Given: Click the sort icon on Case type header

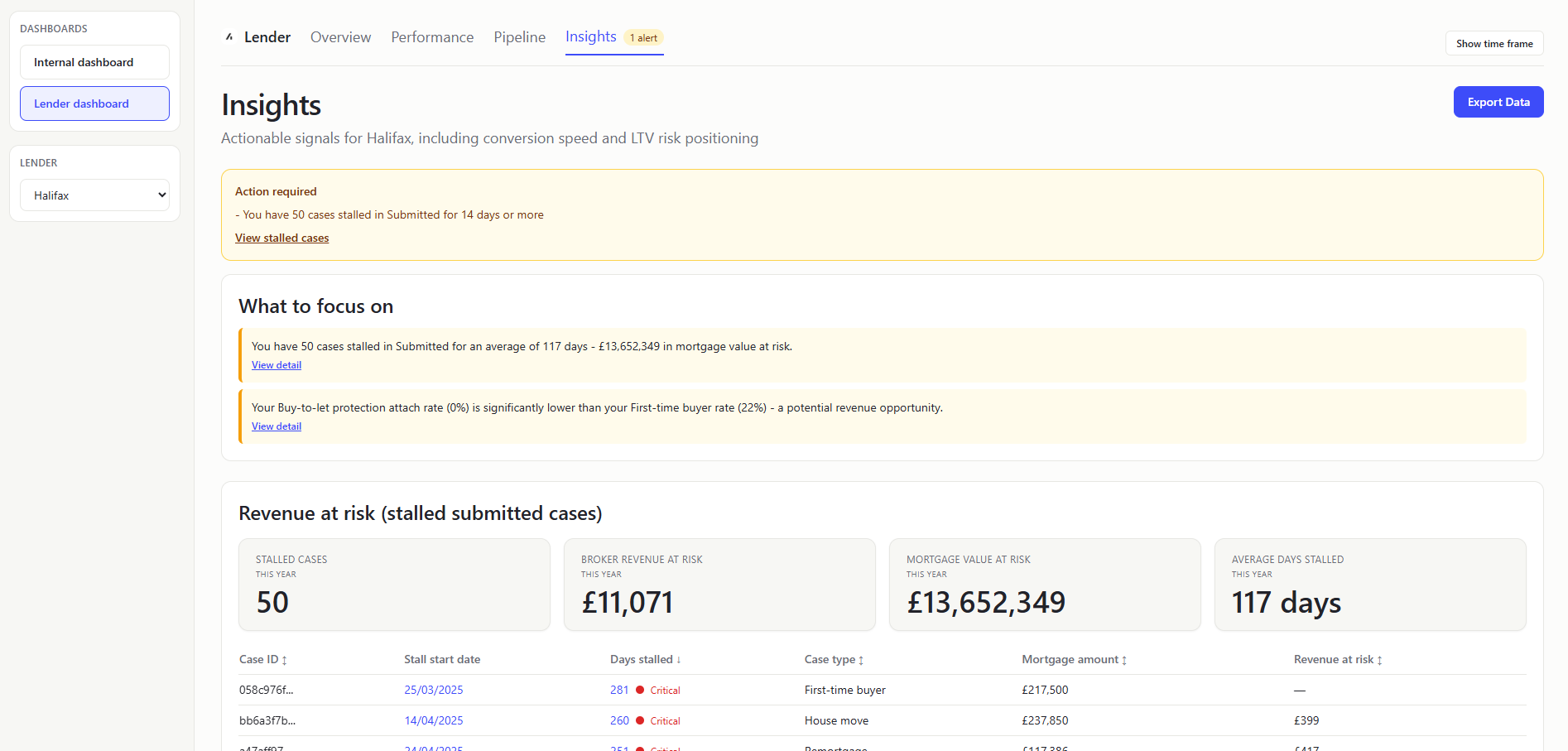Looking at the screenshot, I should click(x=862, y=659).
